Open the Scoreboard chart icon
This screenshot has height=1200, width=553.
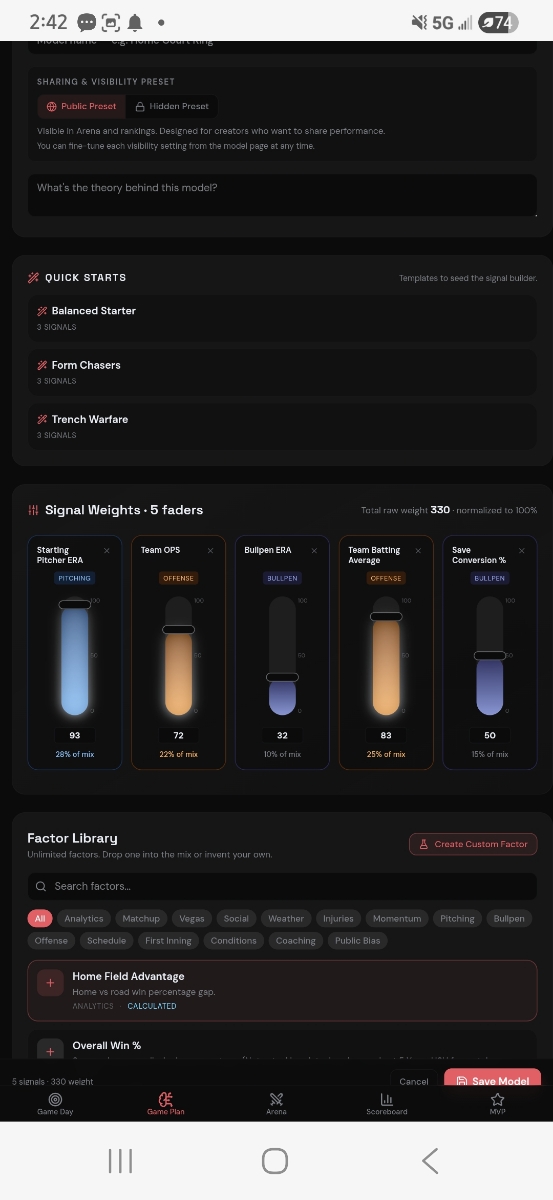(x=386, y=1098)
